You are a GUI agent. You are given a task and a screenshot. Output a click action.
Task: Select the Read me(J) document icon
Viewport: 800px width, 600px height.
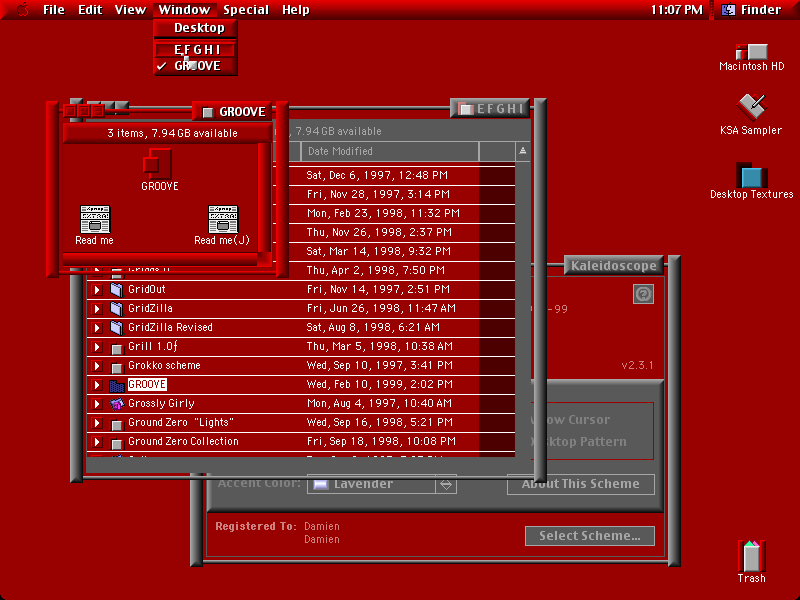[x=223, y=219]
